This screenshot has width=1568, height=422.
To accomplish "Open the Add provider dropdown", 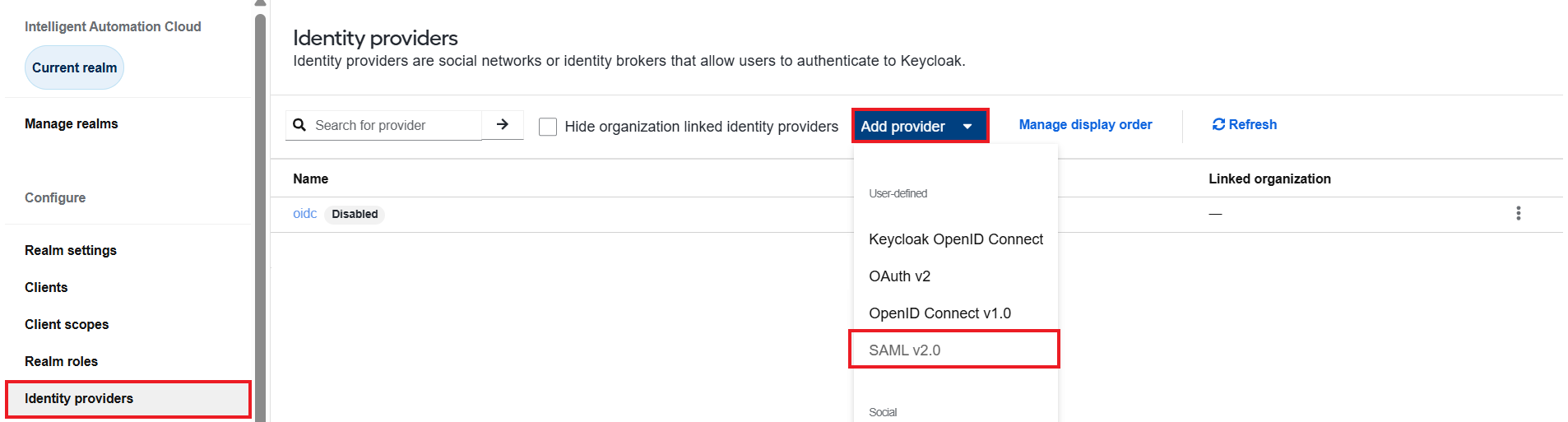I will (x=920, y=126).
